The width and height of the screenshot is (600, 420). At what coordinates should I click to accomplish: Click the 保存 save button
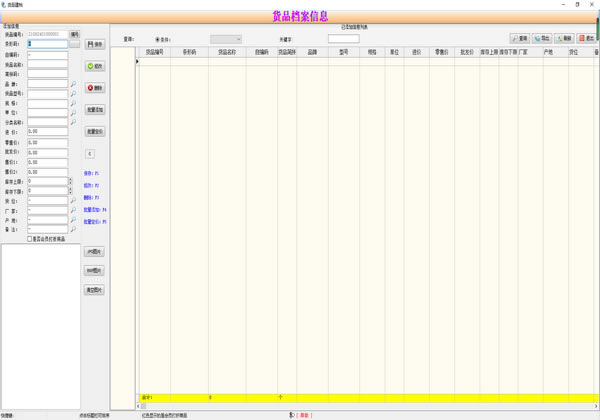click(x=97, y=45)
